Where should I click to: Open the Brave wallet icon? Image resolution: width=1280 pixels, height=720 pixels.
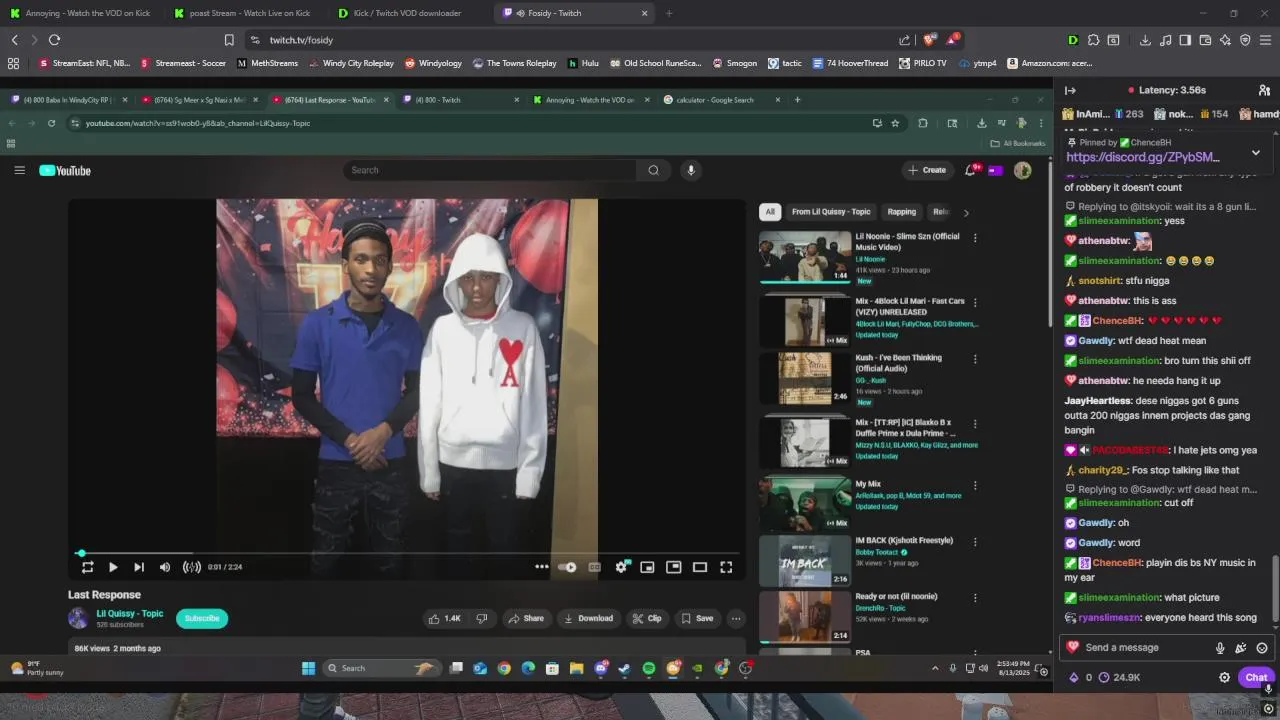(1205, 40)
